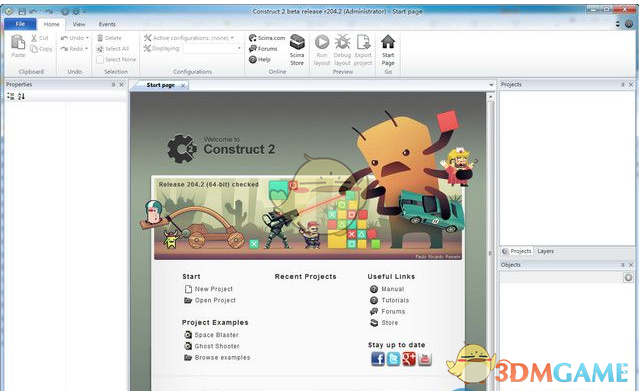Open the Twitter icon under Stay up to date
The width and height of the screenshot is (639, 391).
(x=393, y=359)
